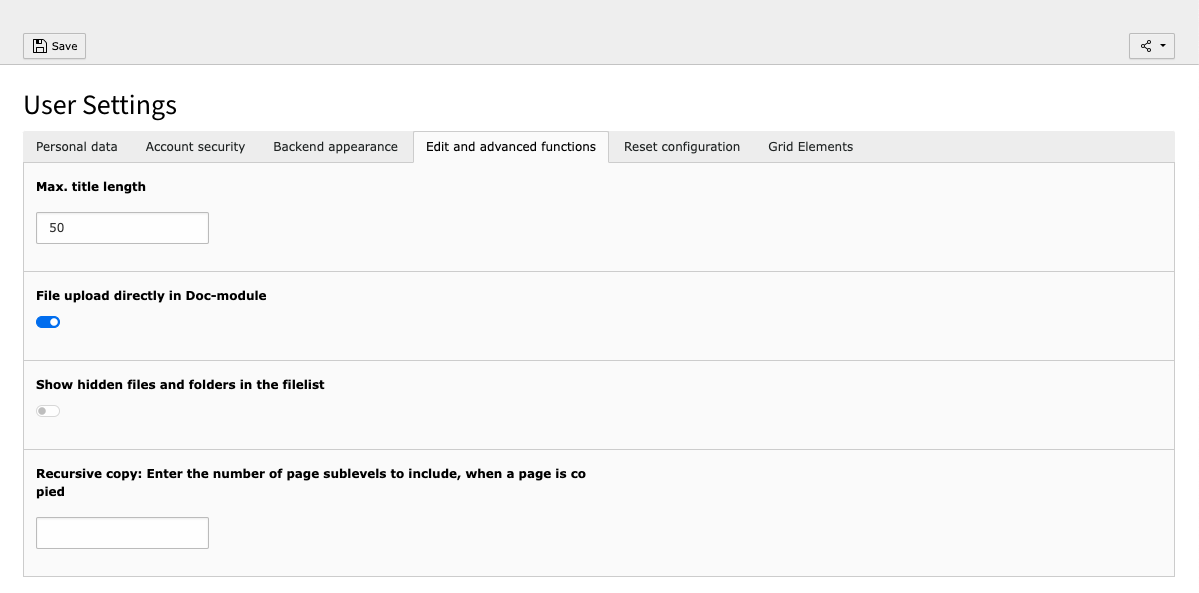Viewport: 1199px width, 593px height.
Task: Open the Reset configuration tab
Action: pyautogui.click(x=681, y=146)
